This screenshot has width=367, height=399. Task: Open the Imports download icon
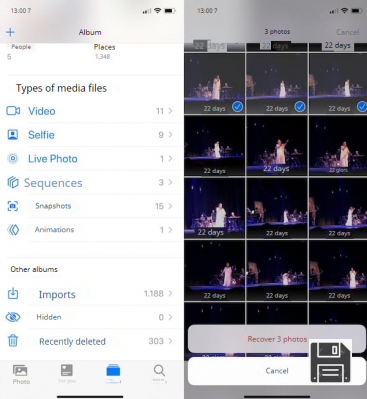tap(13, 294)
